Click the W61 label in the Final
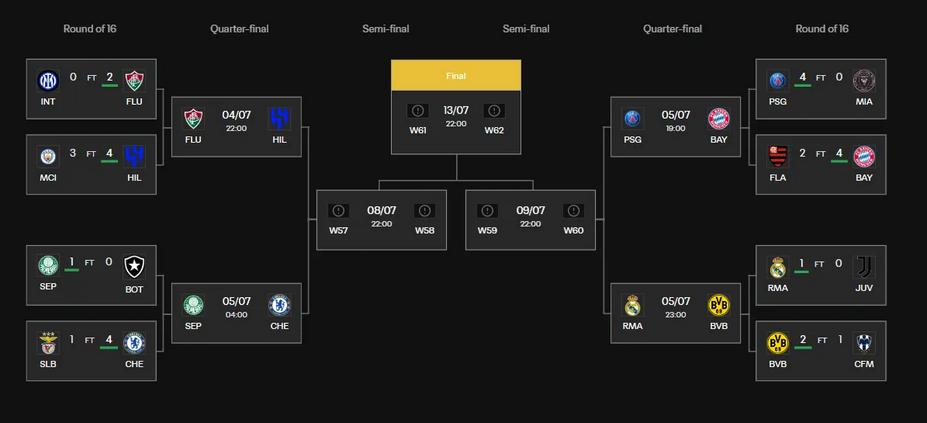Viewport: 927px width, 423px height. pyautogui.click(x=418, y=130)
